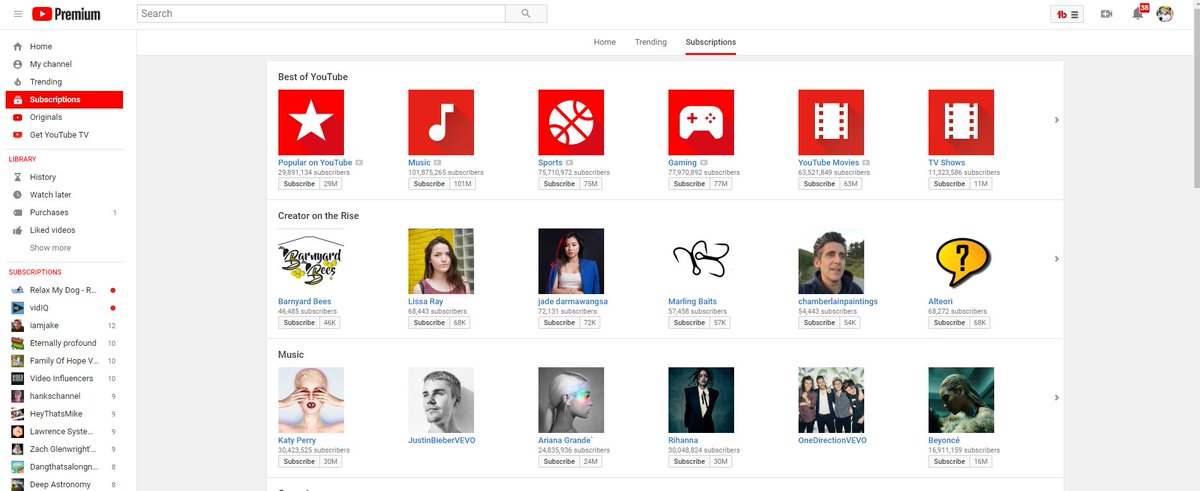
Task: Open the Alteori question mark avatar
Action: pos(961,261)
